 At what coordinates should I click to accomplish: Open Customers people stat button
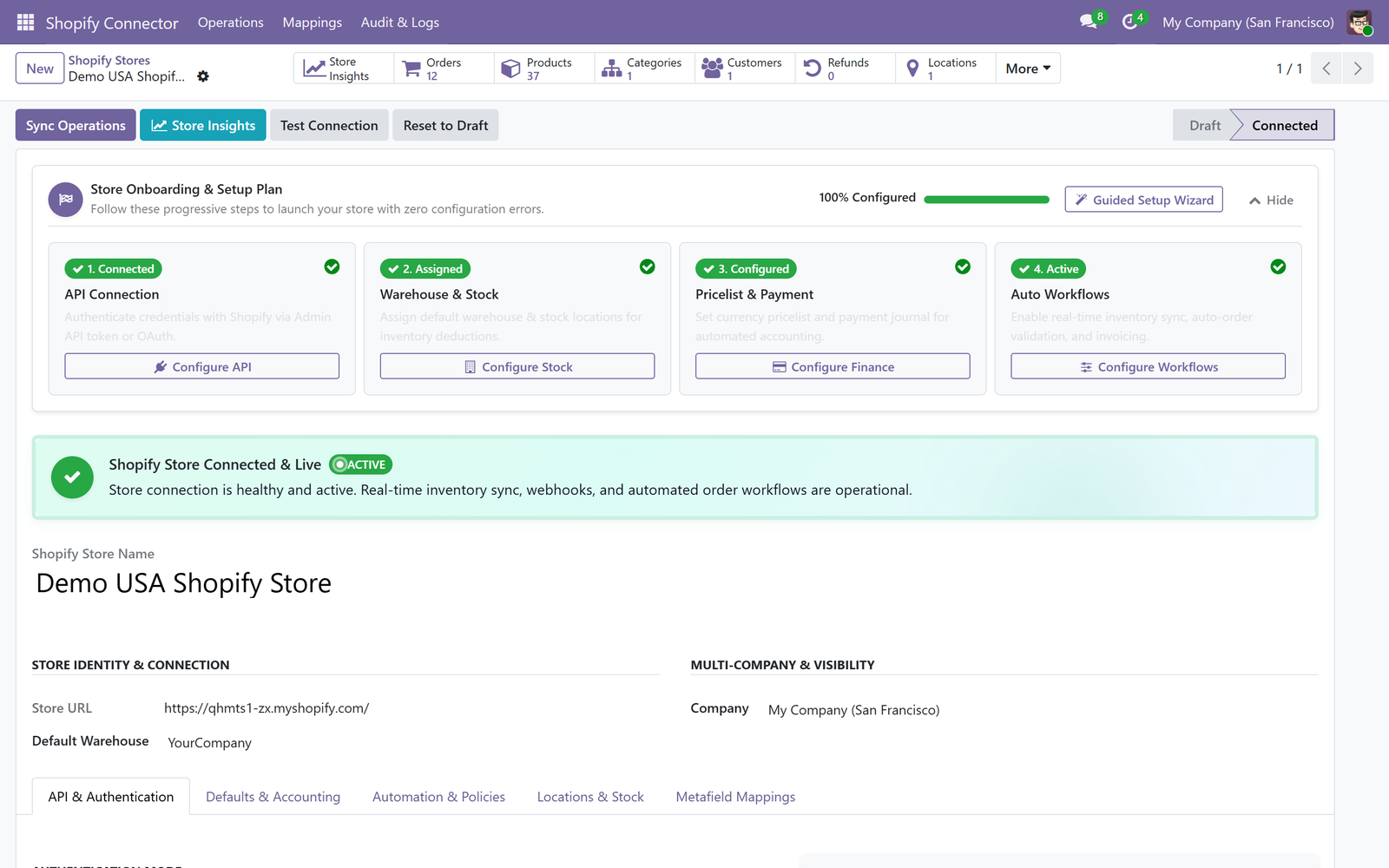(745, 69)
